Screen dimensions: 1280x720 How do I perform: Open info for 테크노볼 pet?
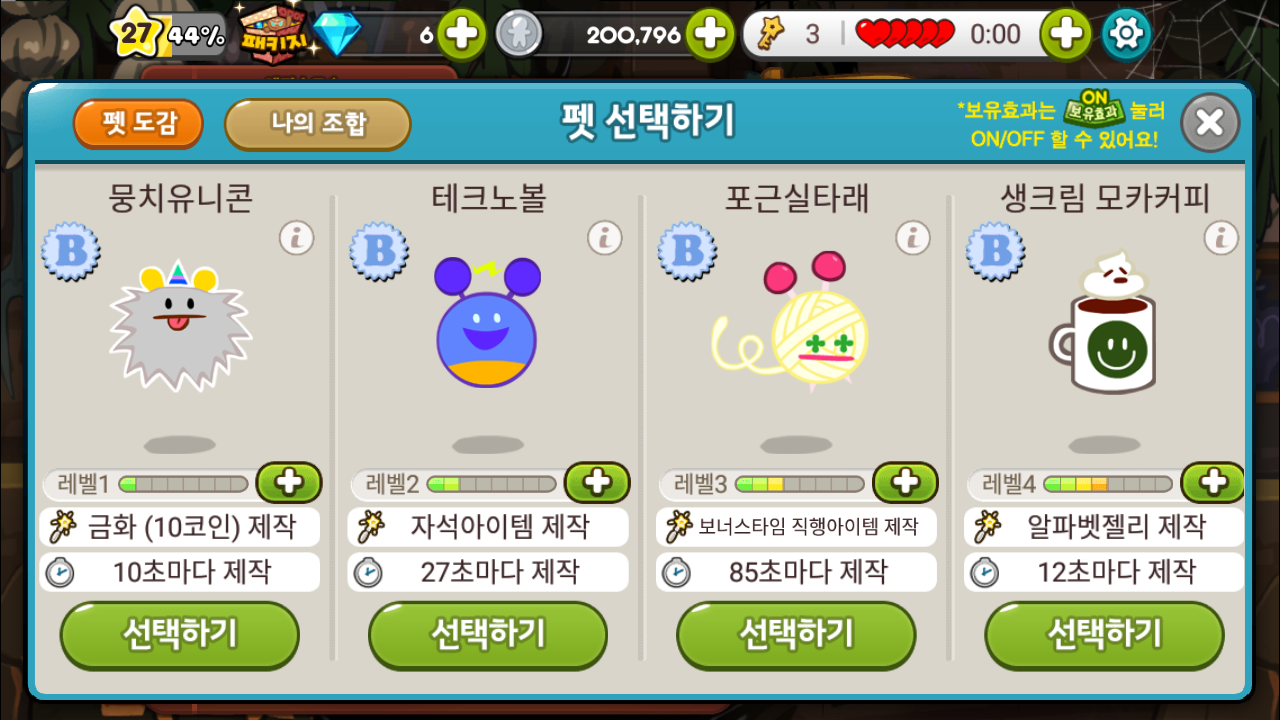[604, 238]
